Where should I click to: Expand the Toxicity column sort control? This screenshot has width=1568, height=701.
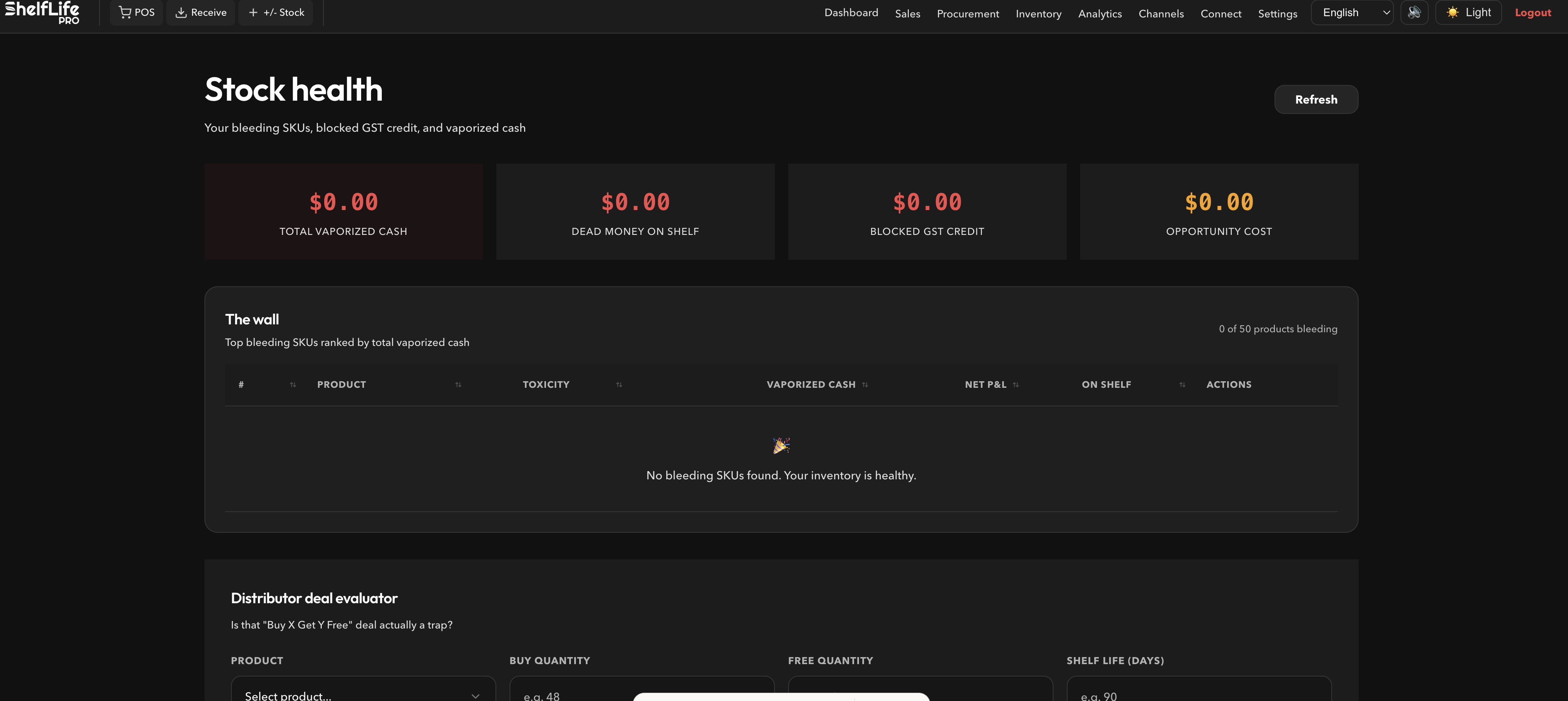click(x=619, y=384)
